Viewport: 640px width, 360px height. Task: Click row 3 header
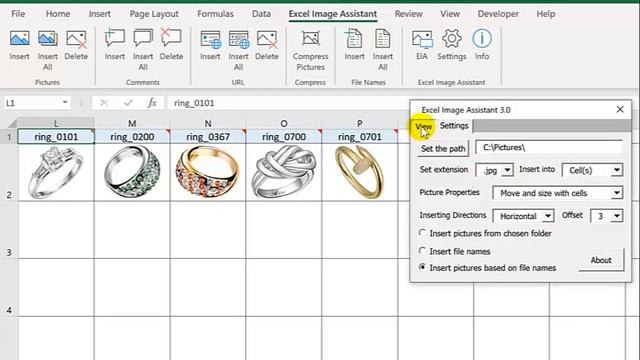[9, 230]
